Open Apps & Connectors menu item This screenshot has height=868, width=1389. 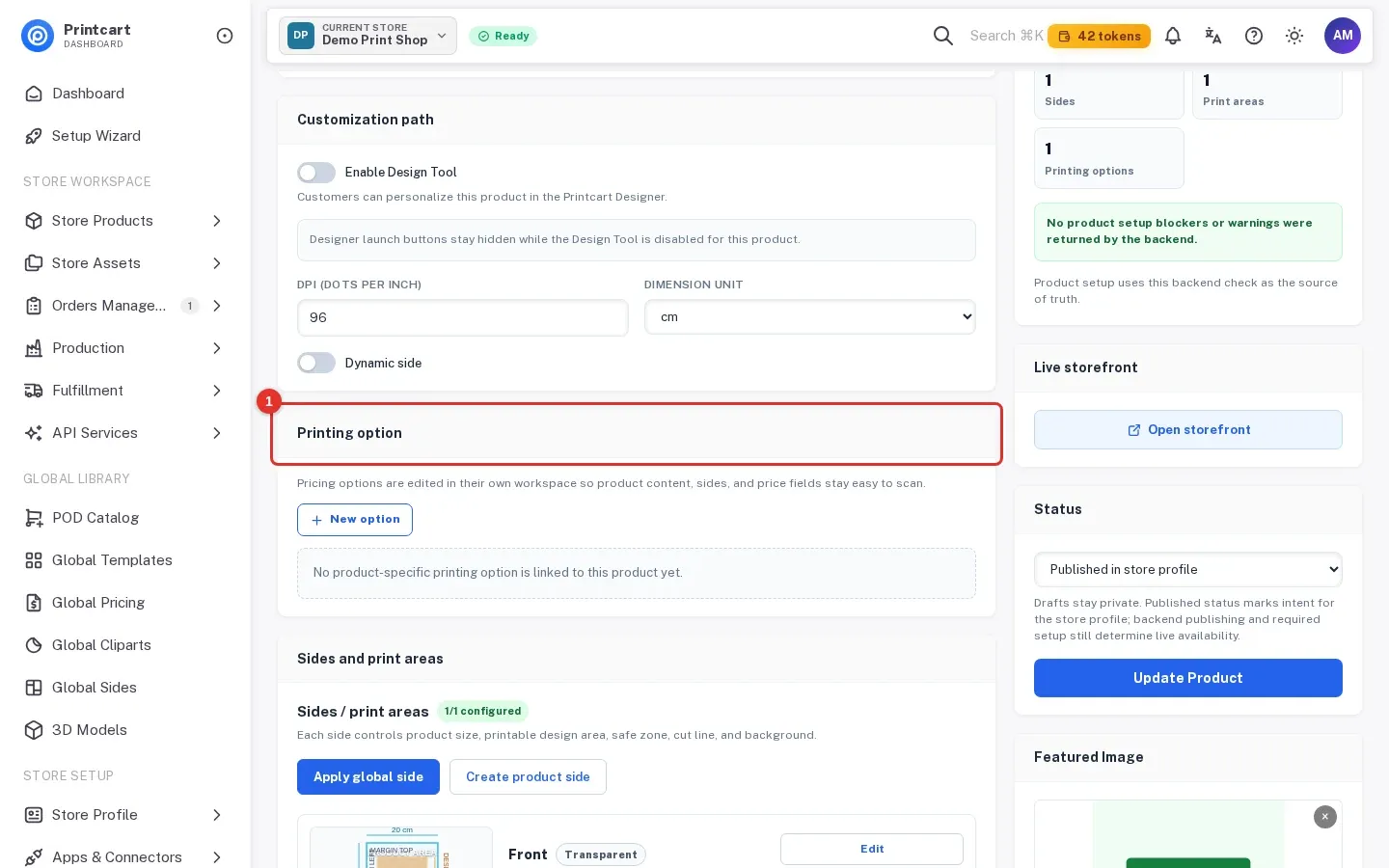[x=125, y=857]
